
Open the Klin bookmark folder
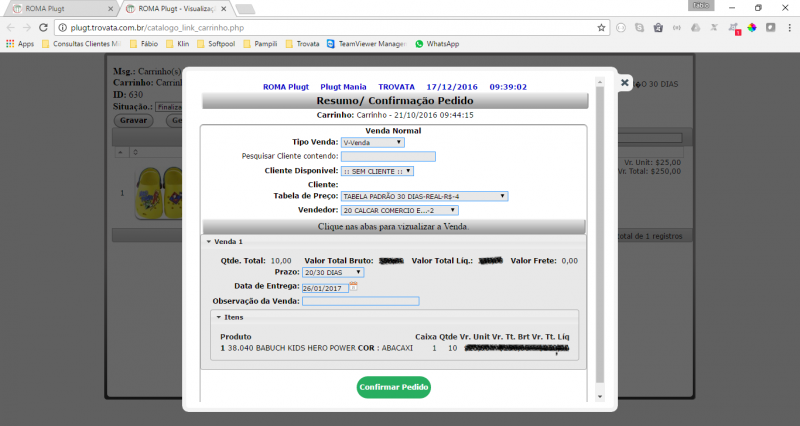tap(178, 44)
